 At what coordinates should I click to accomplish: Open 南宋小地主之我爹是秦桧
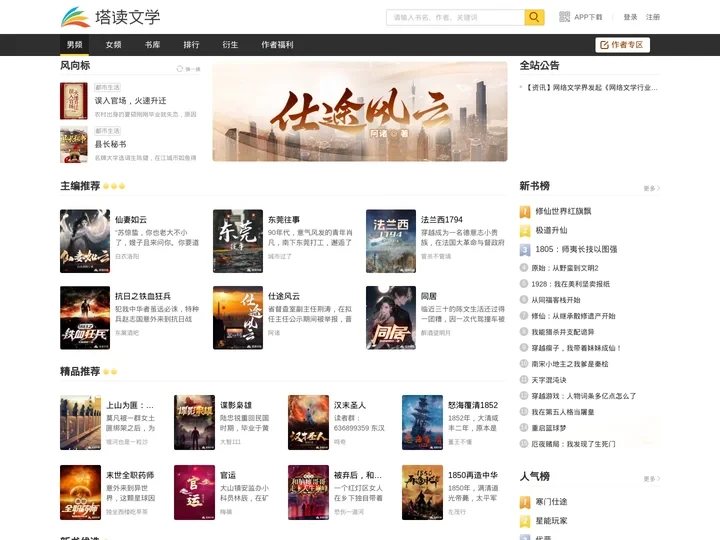570,364
